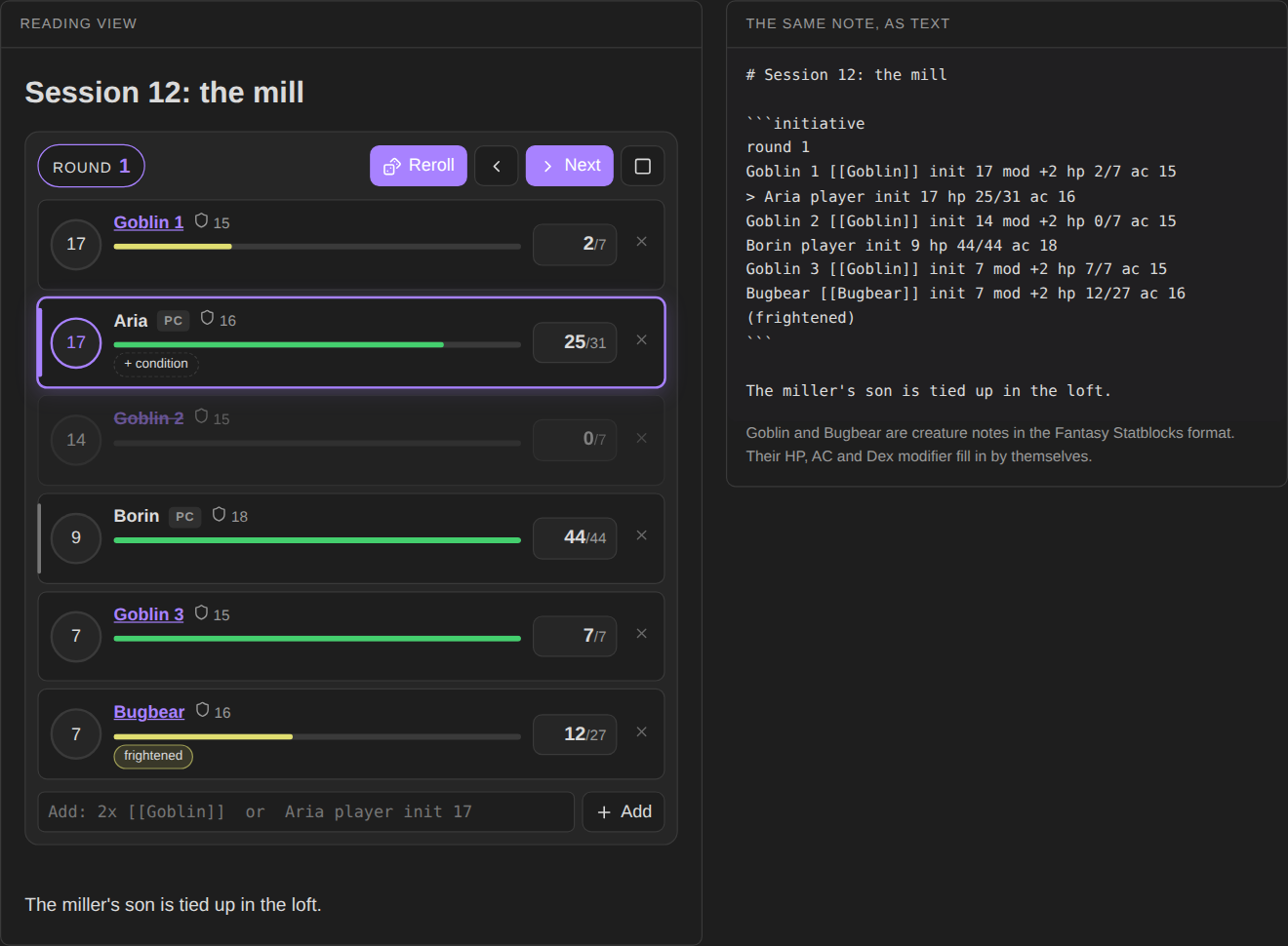Click Bugbear's initiative circle 7
The width and height of the screenshot is (1288, 946).
coord(76,734)
